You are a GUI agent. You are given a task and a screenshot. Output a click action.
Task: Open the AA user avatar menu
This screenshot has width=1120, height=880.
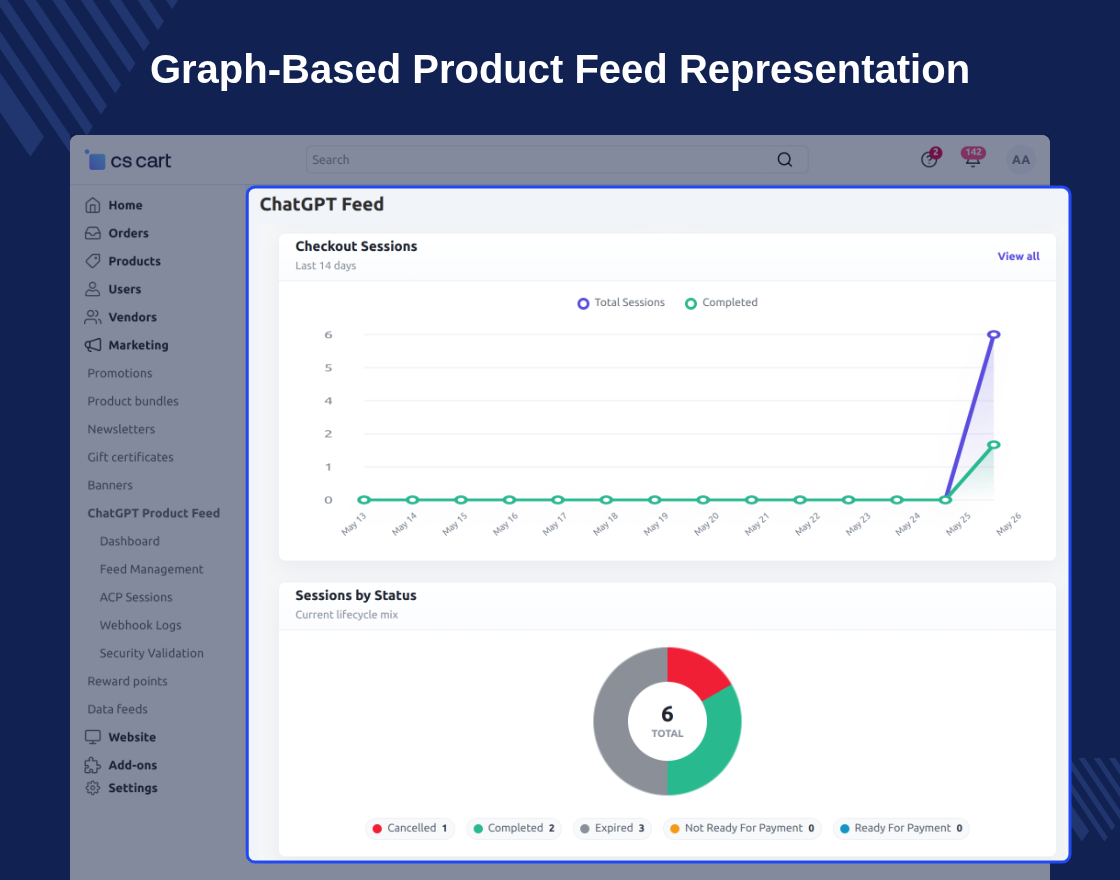[1021, 160]
